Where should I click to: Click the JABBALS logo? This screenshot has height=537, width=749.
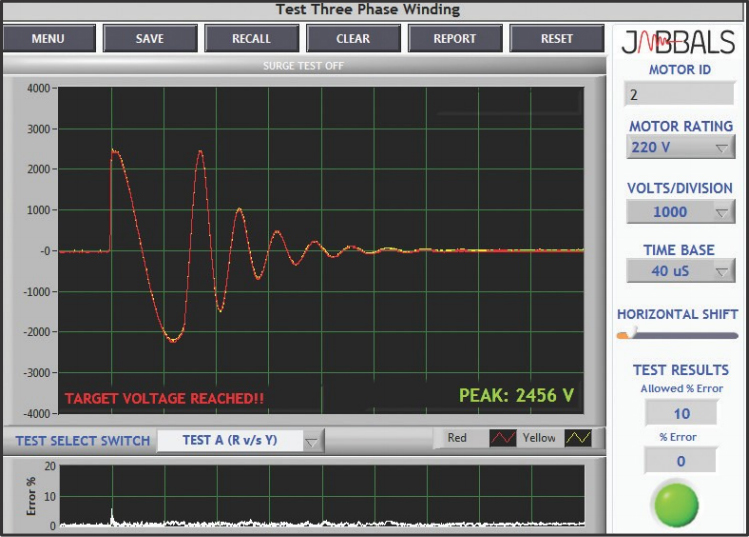[x=679, y=42]
